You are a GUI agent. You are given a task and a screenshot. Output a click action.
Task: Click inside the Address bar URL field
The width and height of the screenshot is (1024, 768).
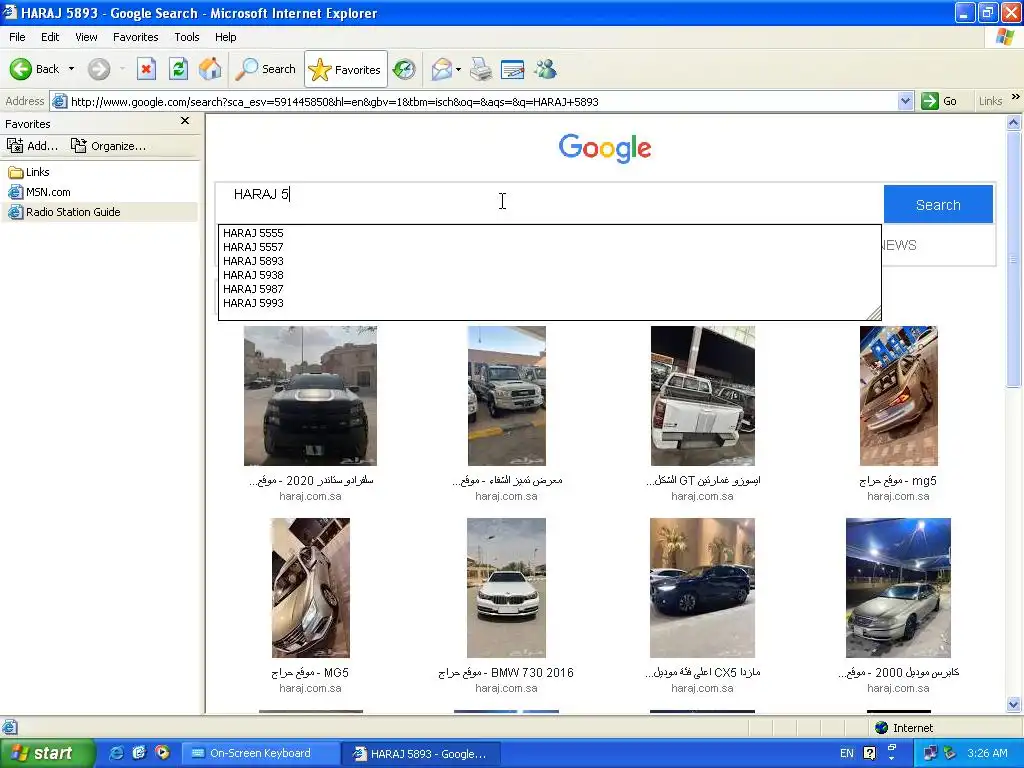(x=483, y=102)
